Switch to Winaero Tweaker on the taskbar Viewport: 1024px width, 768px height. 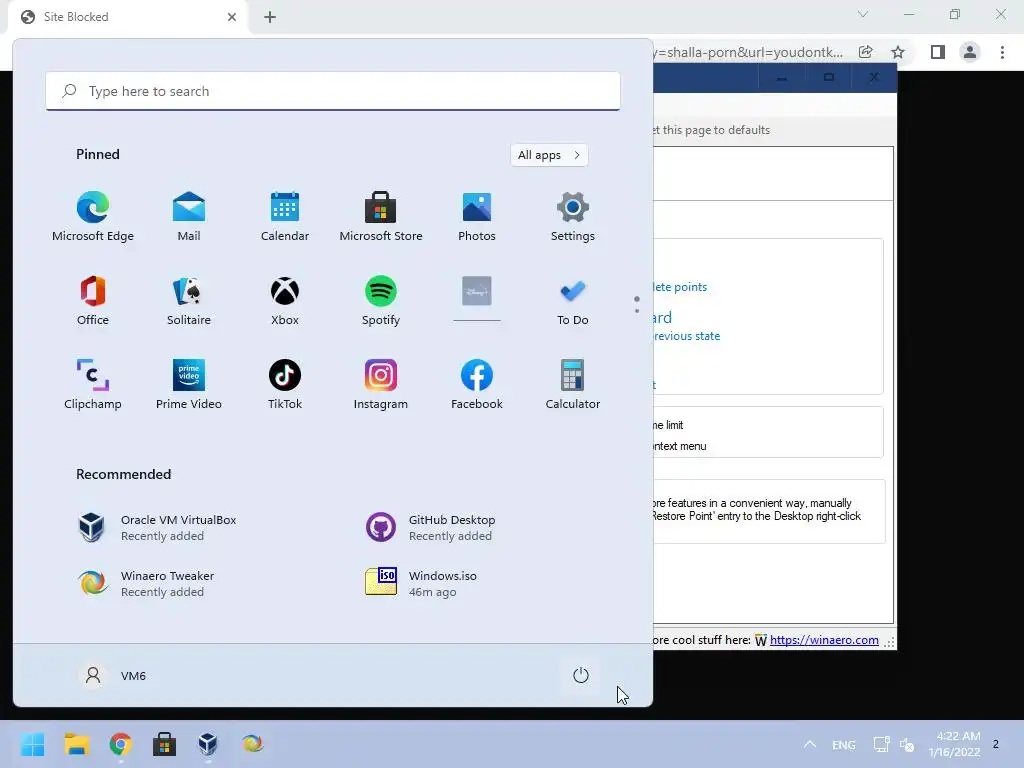pyautogui.click(x=252, y=744)
